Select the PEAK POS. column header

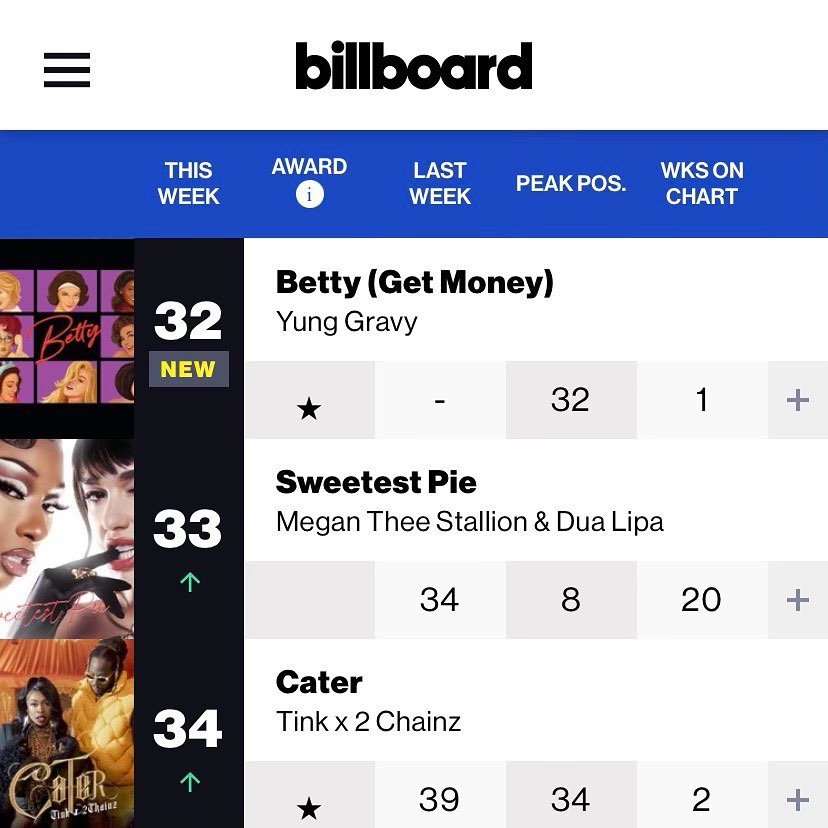point(570,184)
